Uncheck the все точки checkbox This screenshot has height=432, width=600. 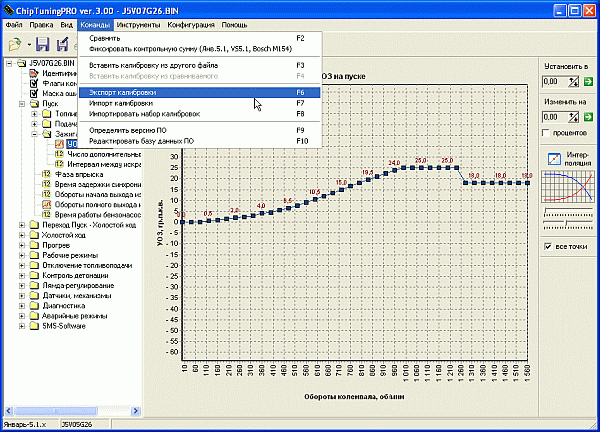point(547,247)
